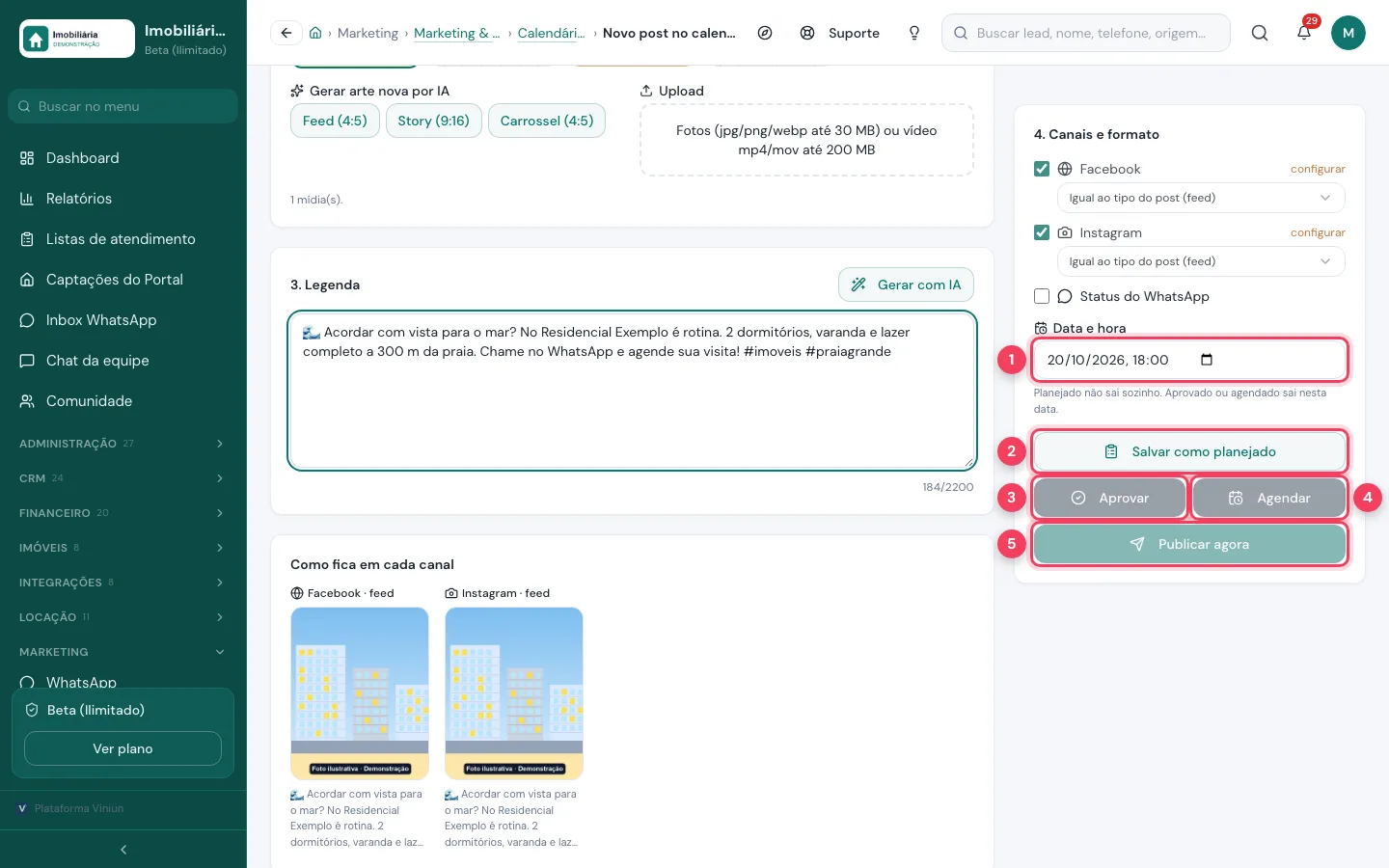
Task: Click the Legenda caption text area
Action: [x=632, y=391]
